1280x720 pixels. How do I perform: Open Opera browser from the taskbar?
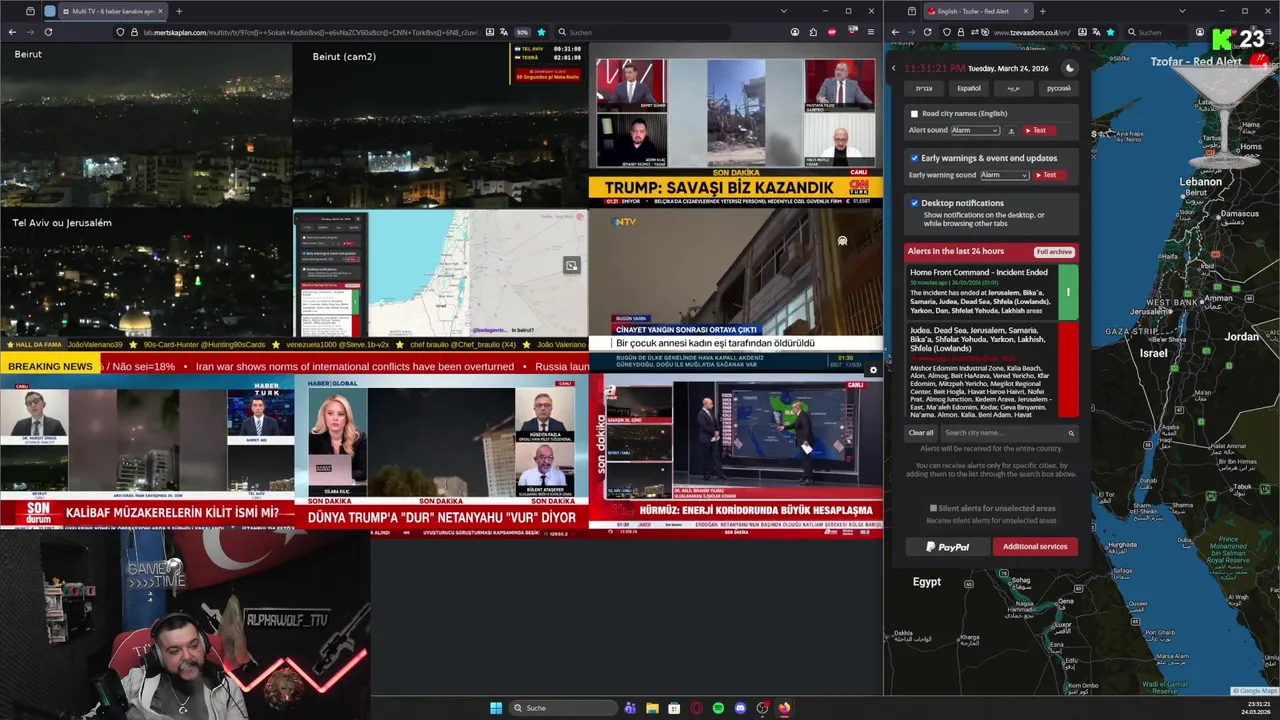coord(696,708)
